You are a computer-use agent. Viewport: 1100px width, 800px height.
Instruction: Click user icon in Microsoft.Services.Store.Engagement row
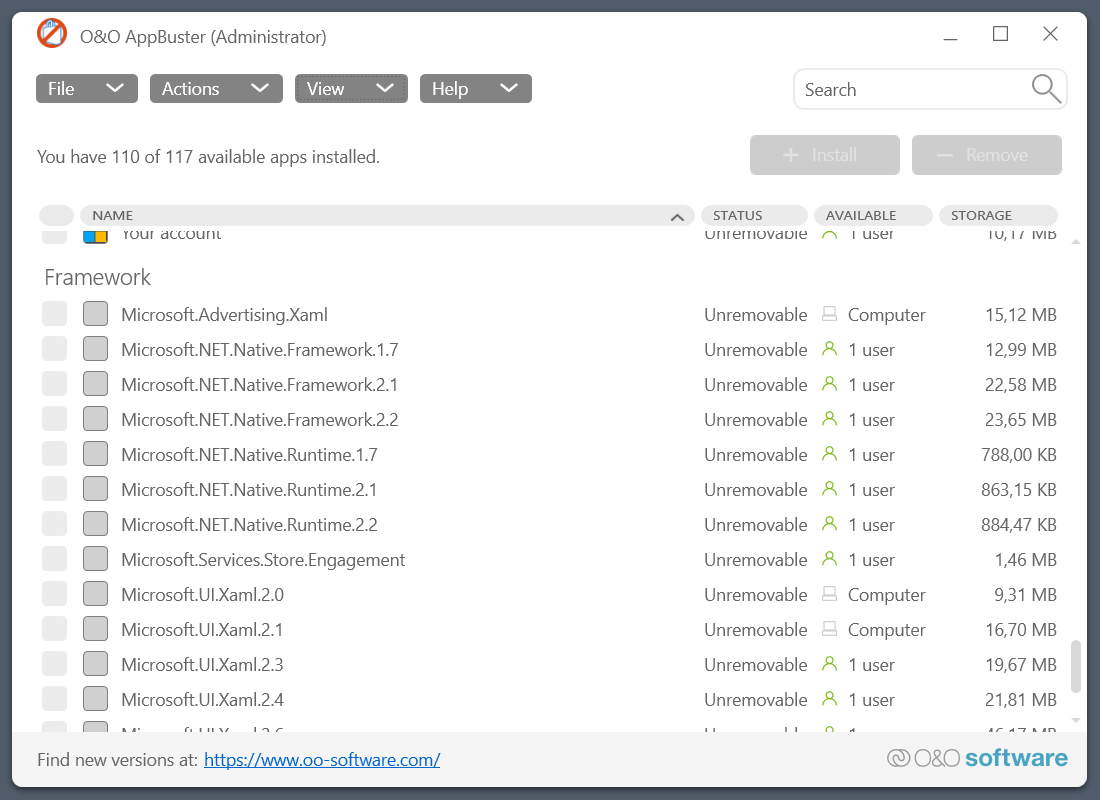tap(829, 559)
